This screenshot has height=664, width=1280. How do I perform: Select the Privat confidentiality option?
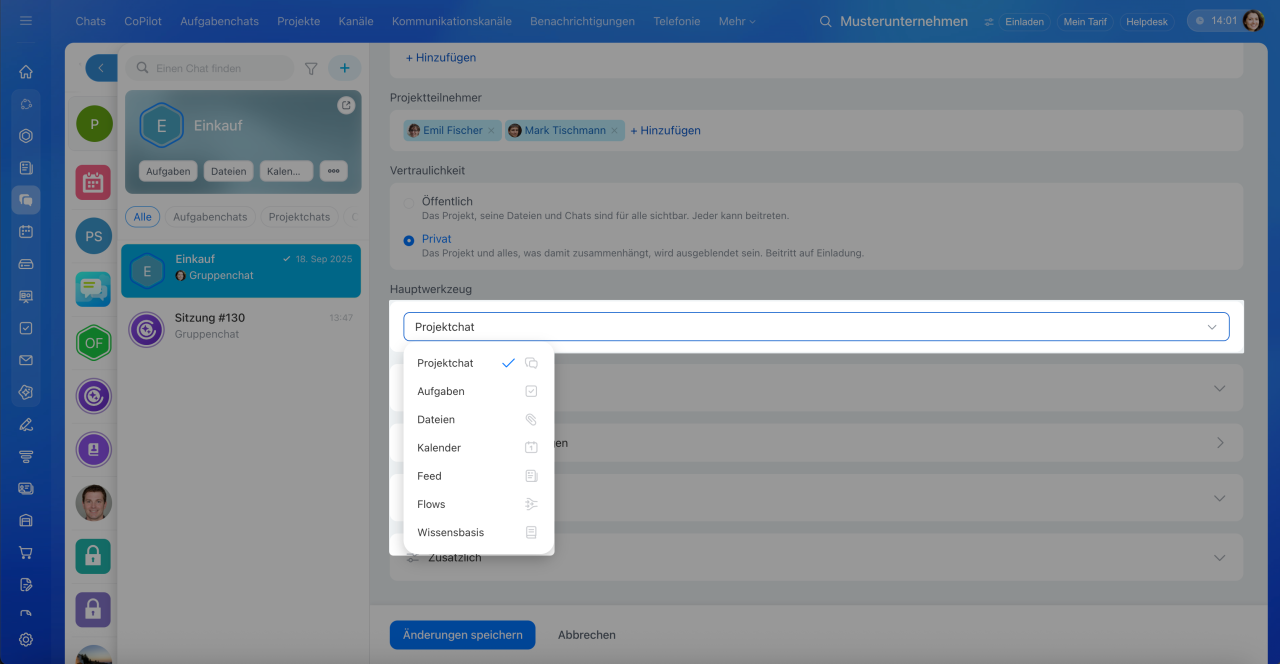click(408, 240)
